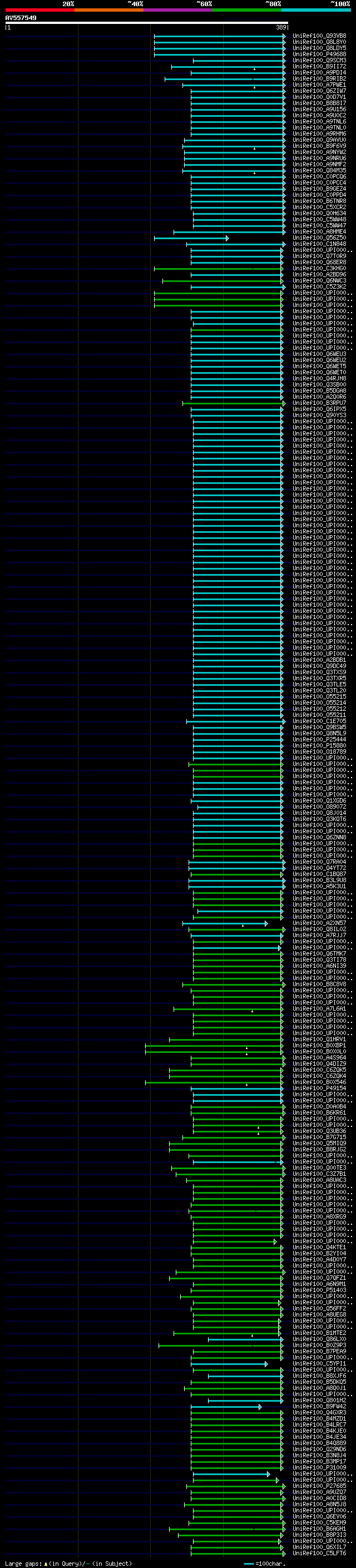Click the cyan alignment bar of Q93VB8

coord(220,36)
